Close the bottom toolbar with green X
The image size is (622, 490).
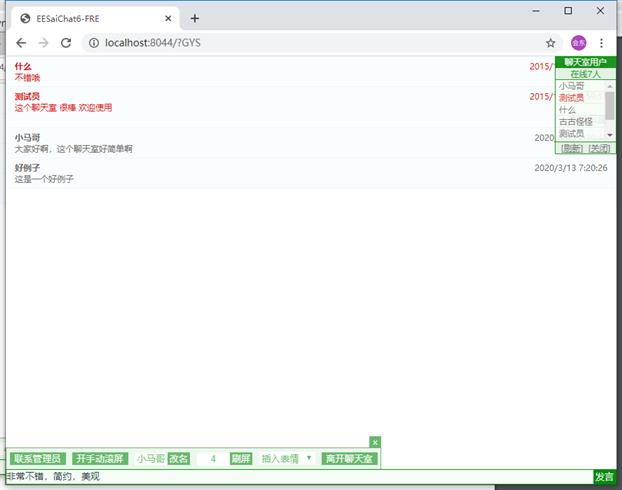(375, 442)
